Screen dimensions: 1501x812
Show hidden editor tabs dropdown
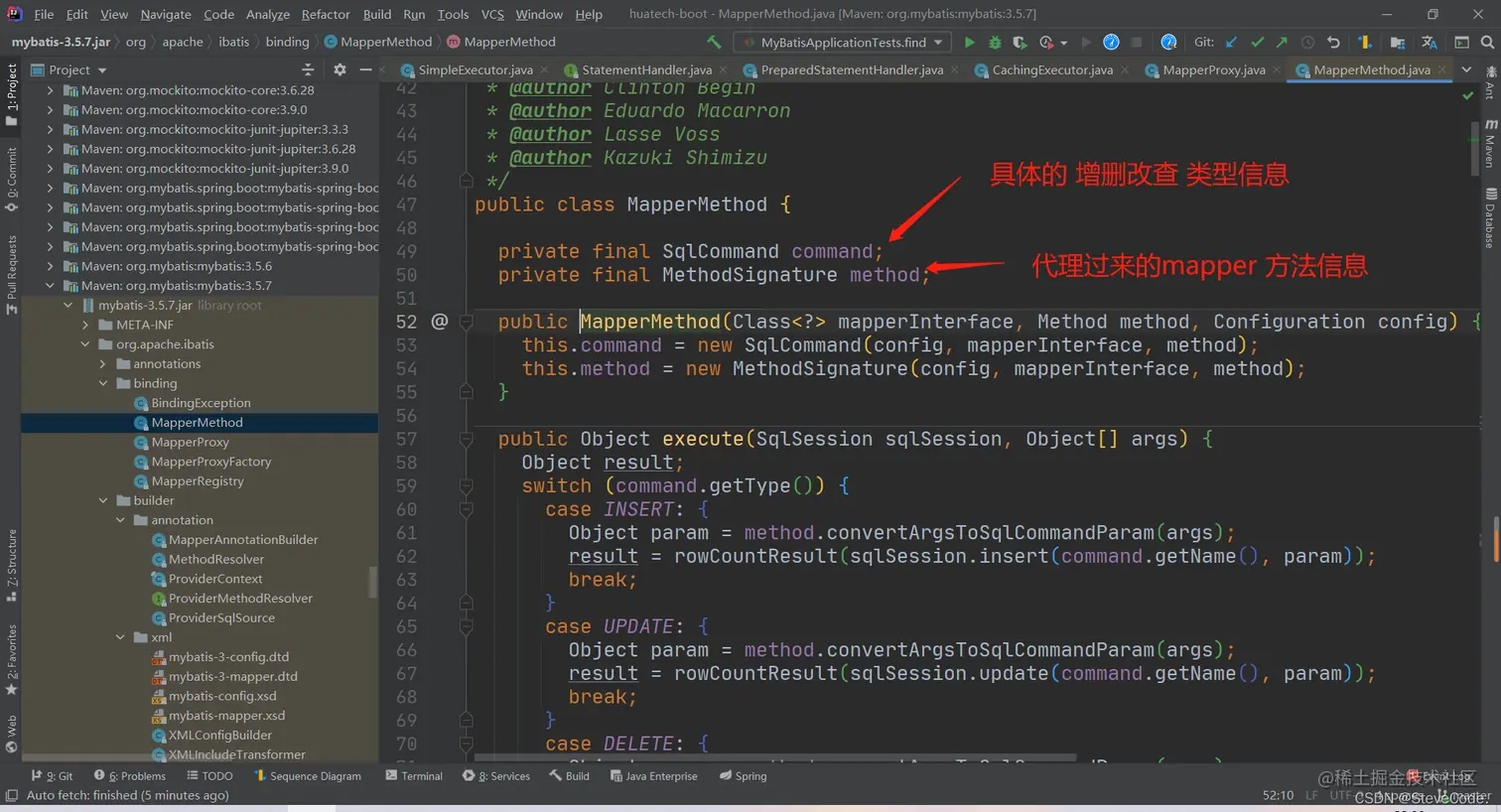[1466, 69]
